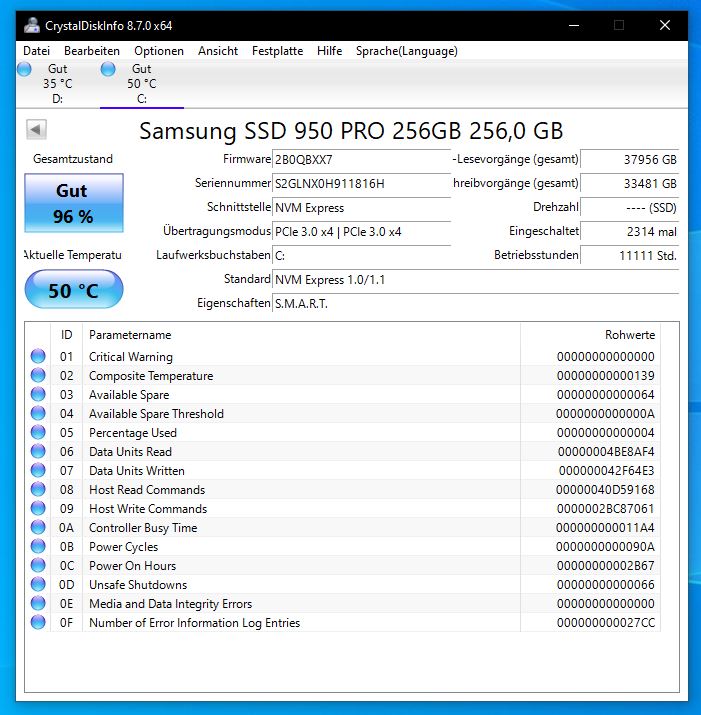Click status orb for Controller Busy Time

pos(38,527)
